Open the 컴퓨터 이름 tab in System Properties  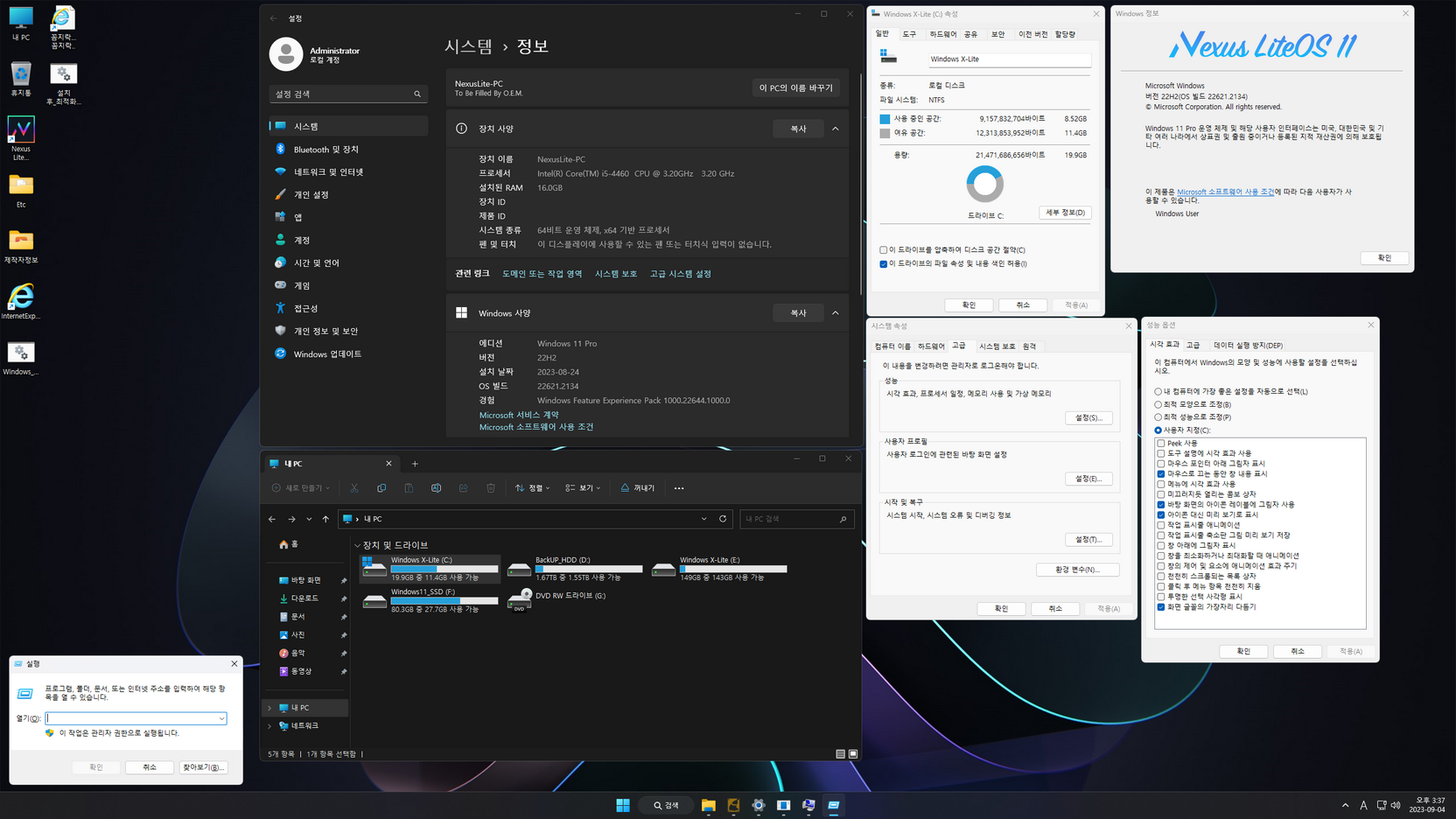tap(892, 346)
